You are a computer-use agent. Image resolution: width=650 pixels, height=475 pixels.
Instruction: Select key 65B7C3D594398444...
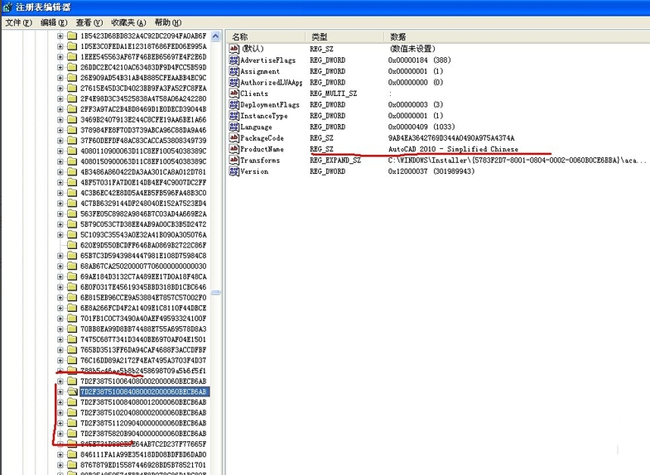(143, 256)
